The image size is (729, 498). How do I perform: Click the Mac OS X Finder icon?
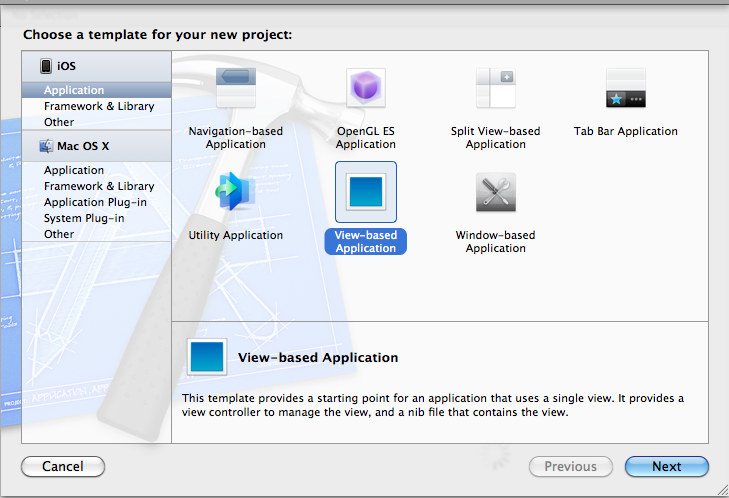click(x=46, y=146)
